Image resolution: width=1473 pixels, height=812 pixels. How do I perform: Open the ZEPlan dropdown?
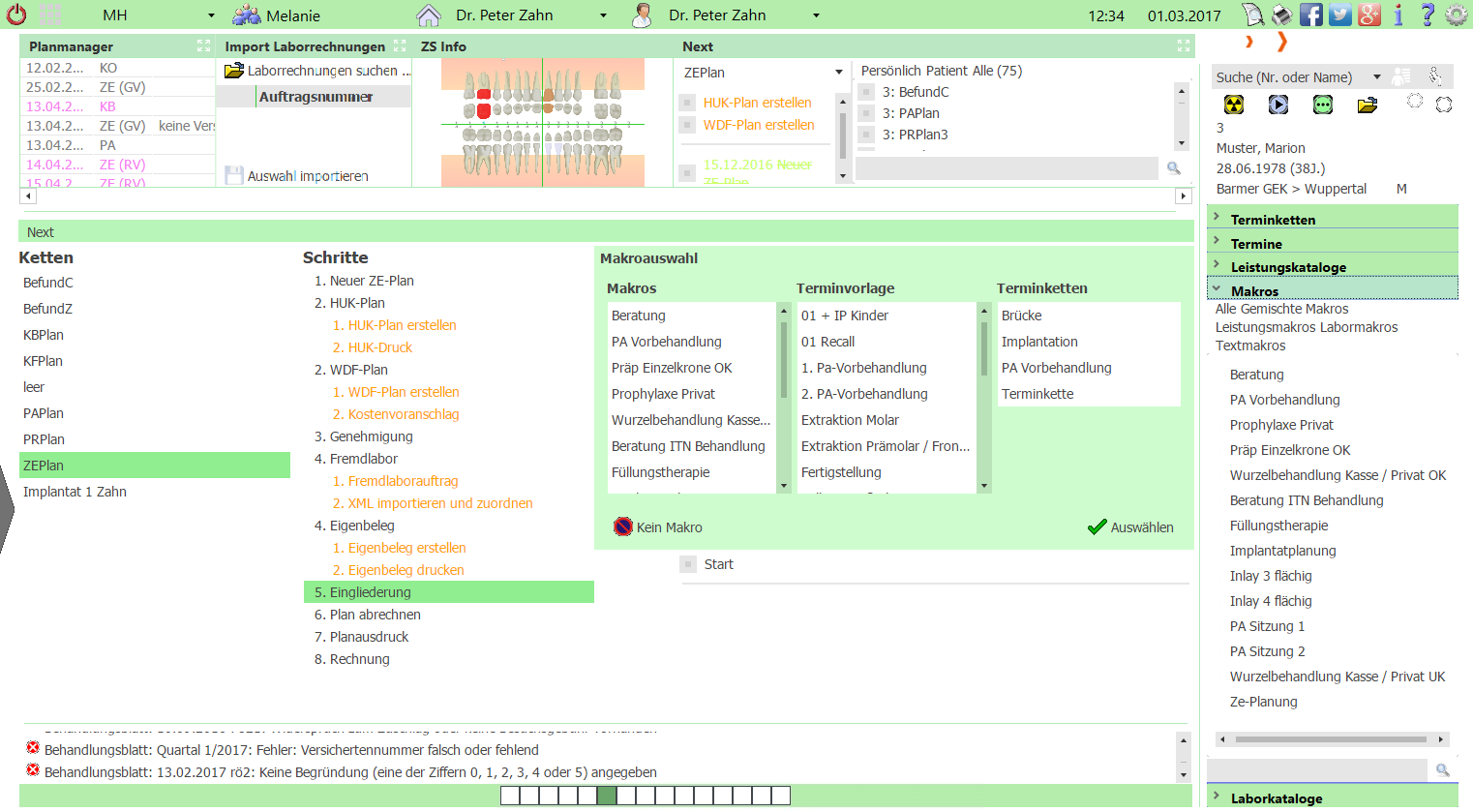838,73
